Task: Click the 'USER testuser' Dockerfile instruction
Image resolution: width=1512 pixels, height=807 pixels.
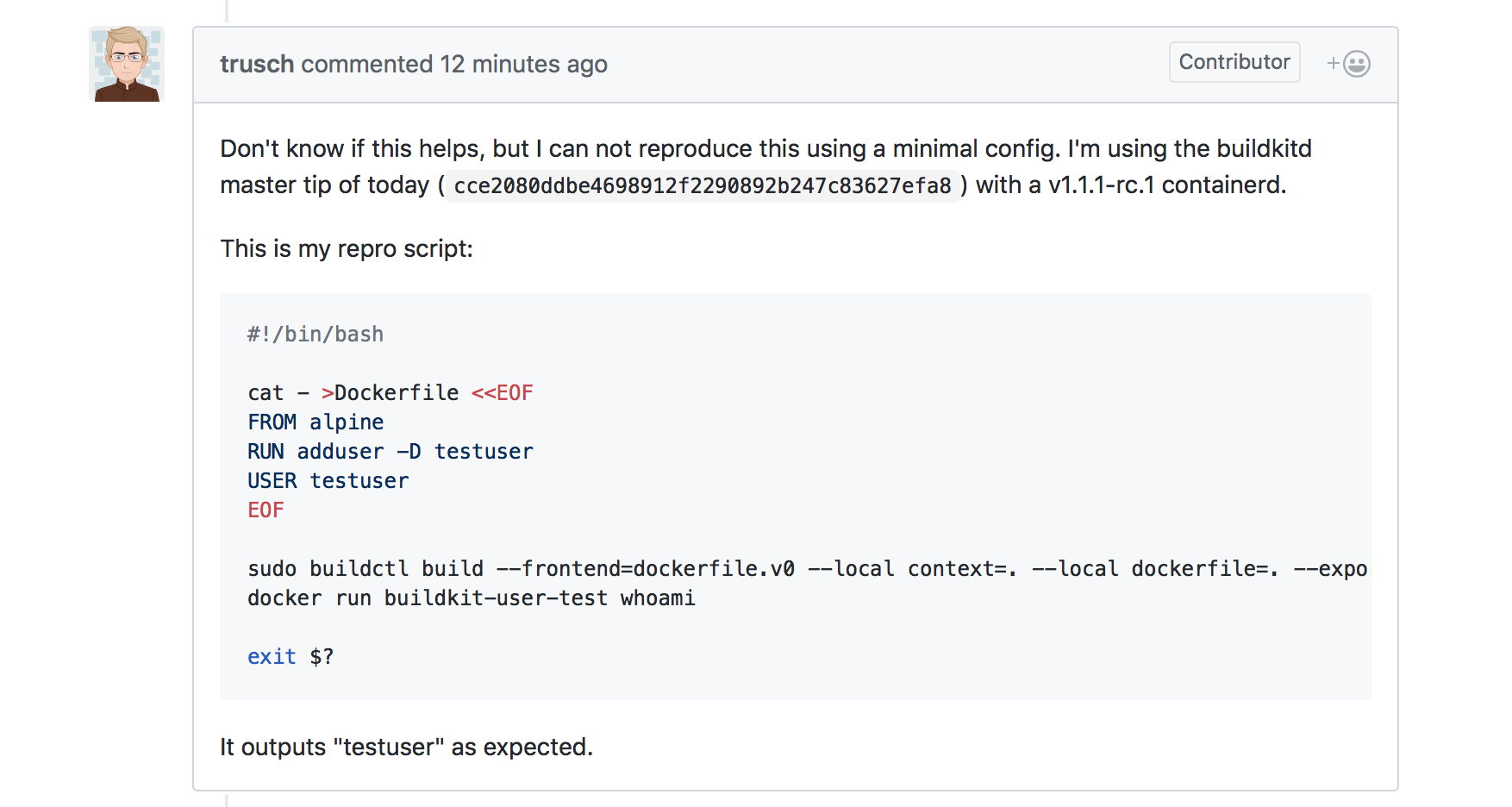Action: pos(328,480)
